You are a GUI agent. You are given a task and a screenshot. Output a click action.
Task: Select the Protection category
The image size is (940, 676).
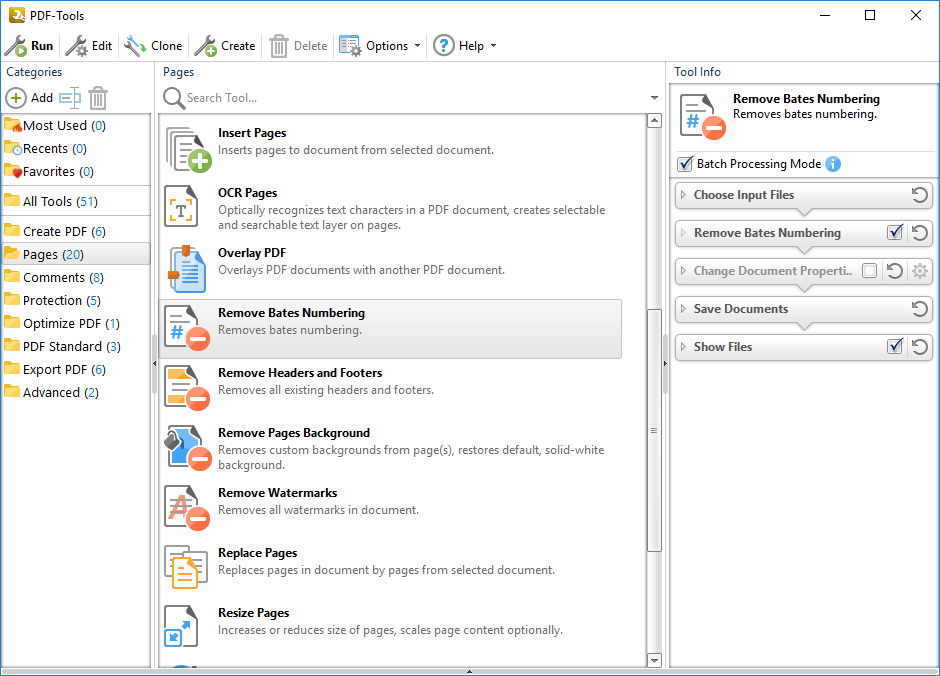click(x=52, y=300)
